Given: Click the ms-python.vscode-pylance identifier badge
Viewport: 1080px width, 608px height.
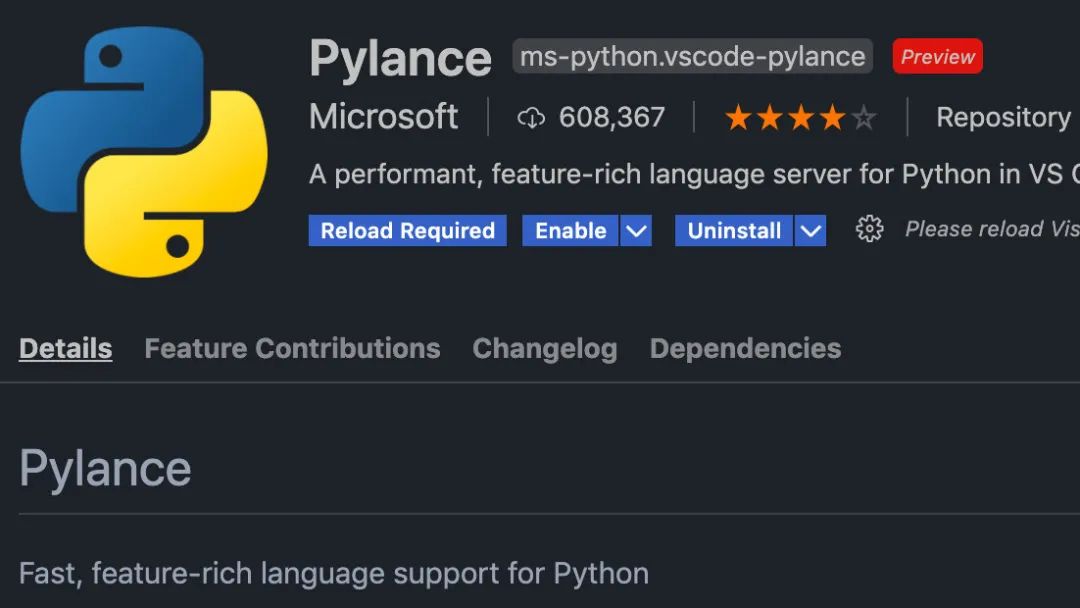Looking at the screenshot, I should click(692, 57).
